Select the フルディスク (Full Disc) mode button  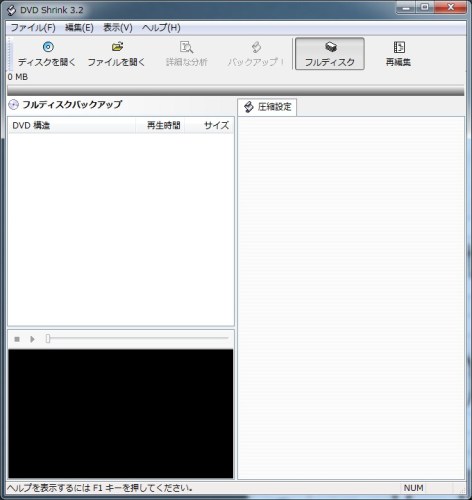(x=330, y=54)
